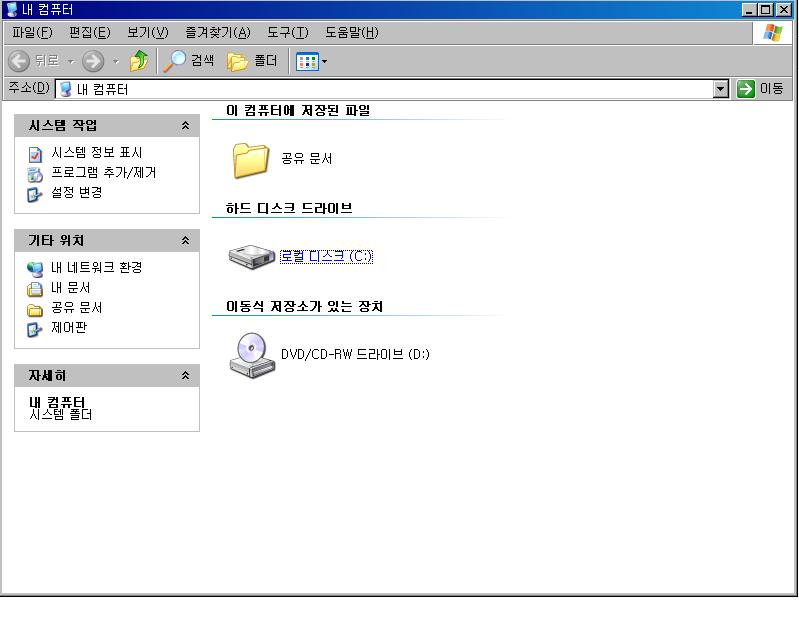Open the 보기(V) menu
The image size is (799, 623).
click(148, 33)
